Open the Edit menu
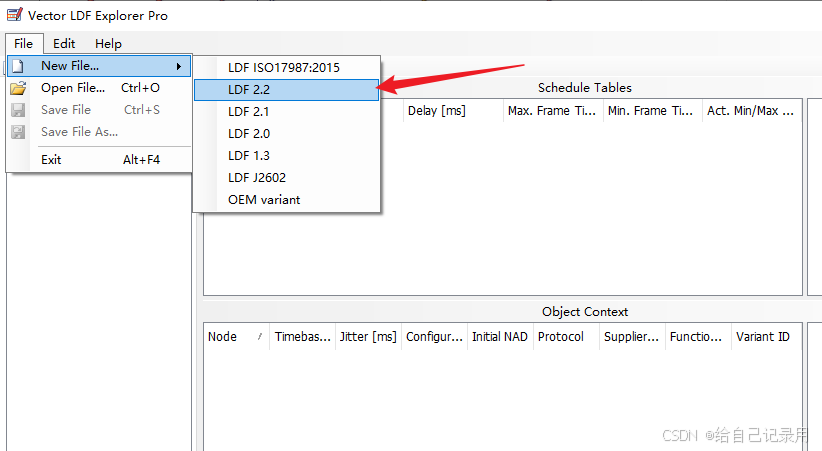 (x=64, y=44)
